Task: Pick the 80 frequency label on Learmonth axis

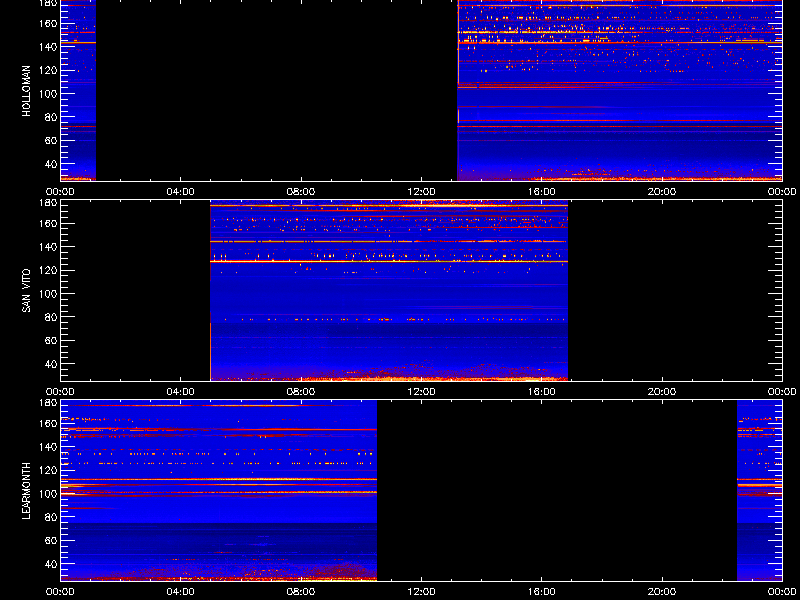Action: 52,517
